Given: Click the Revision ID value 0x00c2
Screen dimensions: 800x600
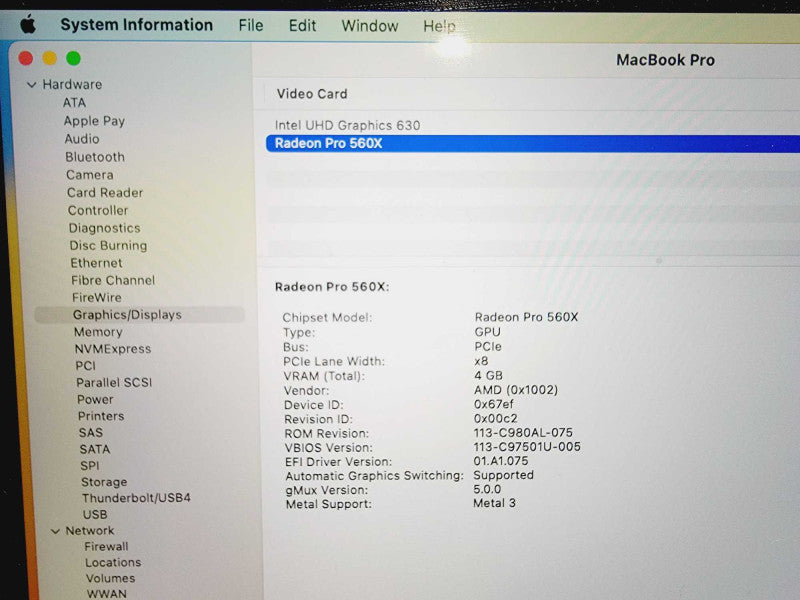Looking at the screenshot, I should point(495,419).
